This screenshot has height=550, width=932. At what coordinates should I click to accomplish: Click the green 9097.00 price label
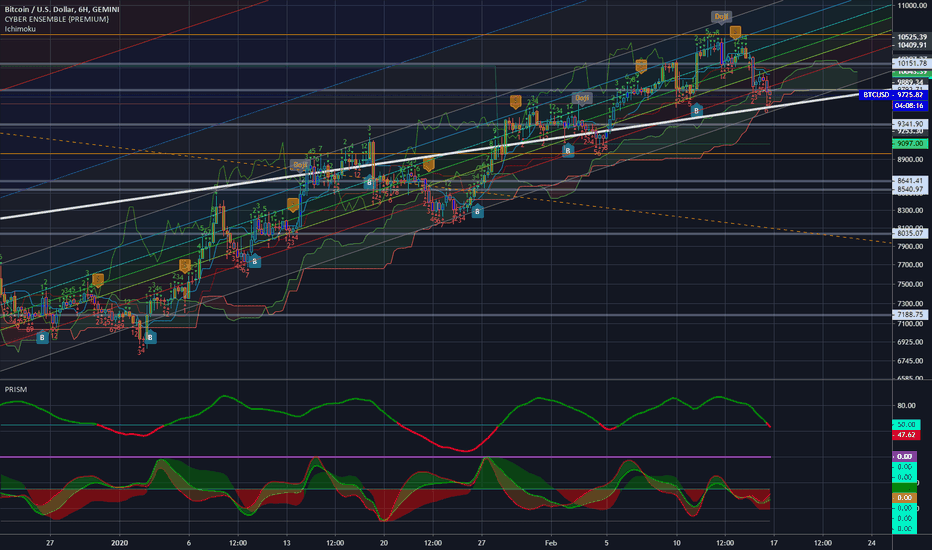[910, 143]
